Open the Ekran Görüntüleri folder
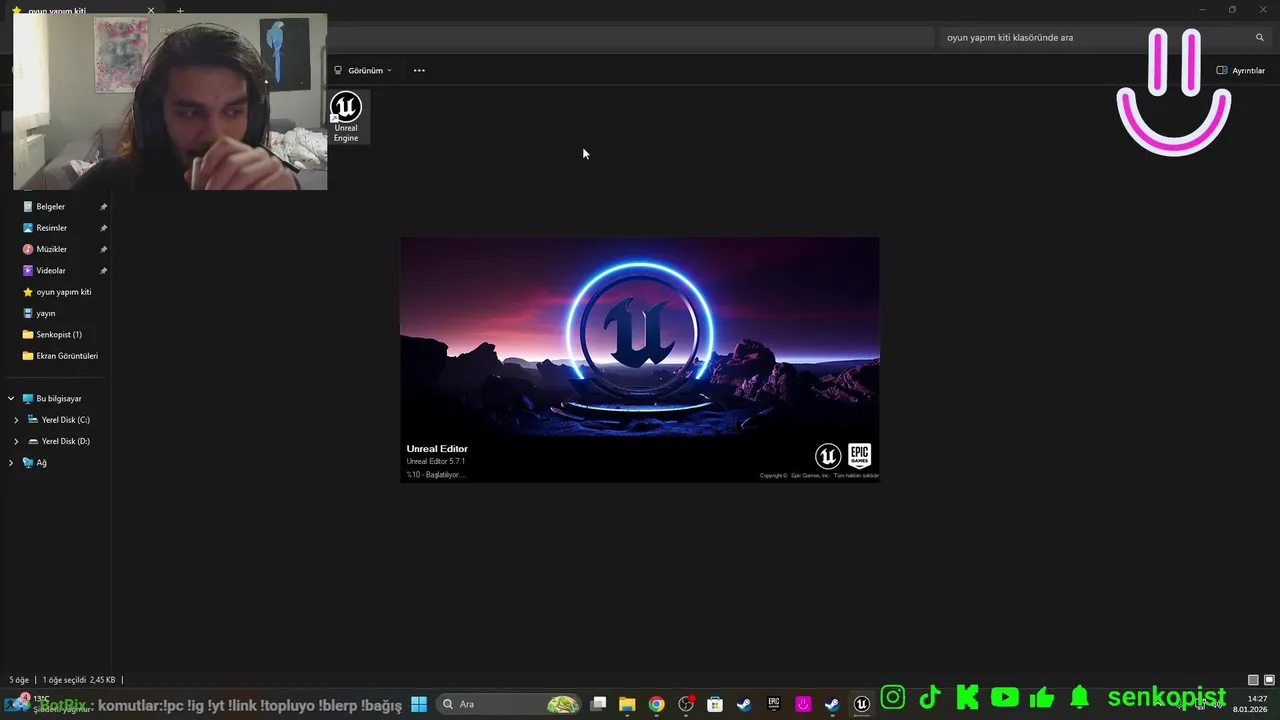Image resolution: width=1280 pixels, height=720 pixels. point(66,356)
